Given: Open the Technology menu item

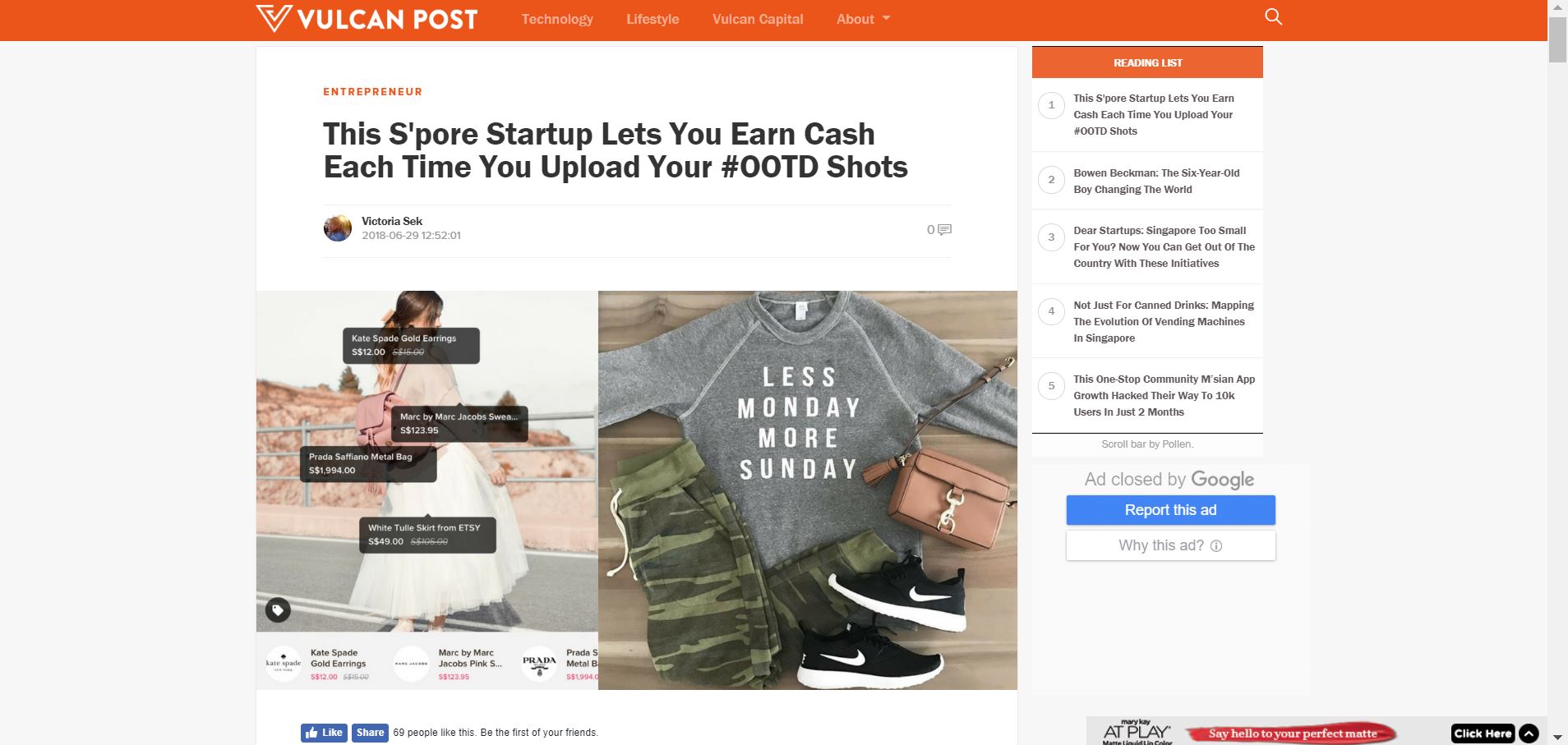Looking at the screenshot, I should (x=557, y=19).
